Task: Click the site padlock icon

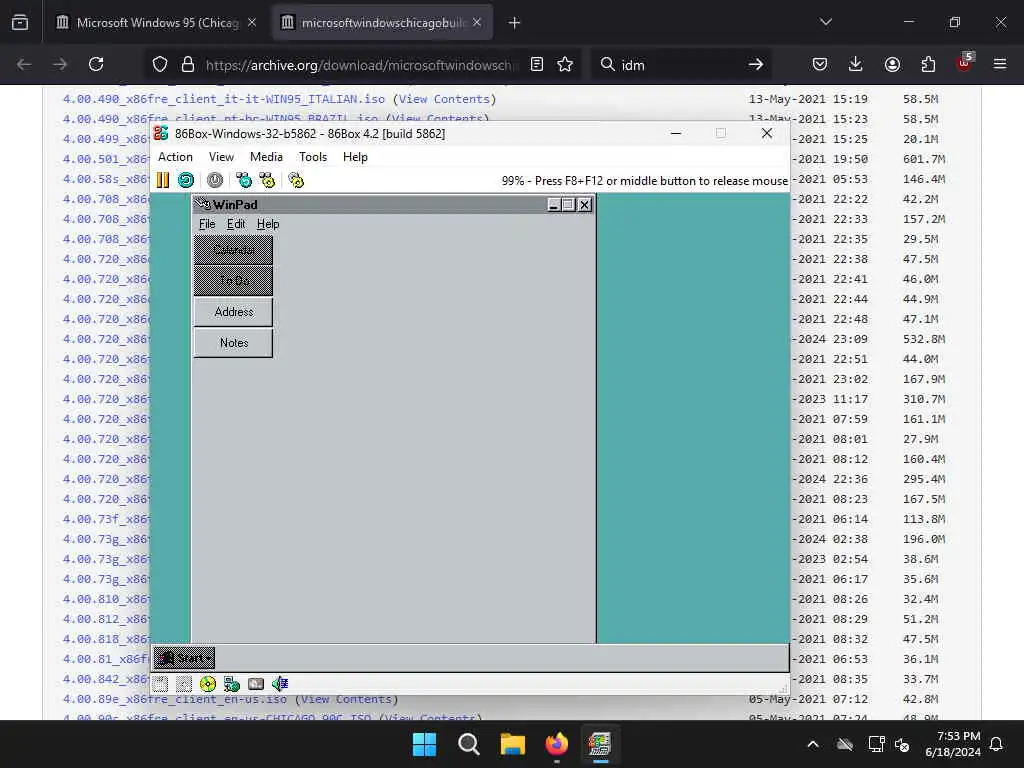Action: click(188, 64)
